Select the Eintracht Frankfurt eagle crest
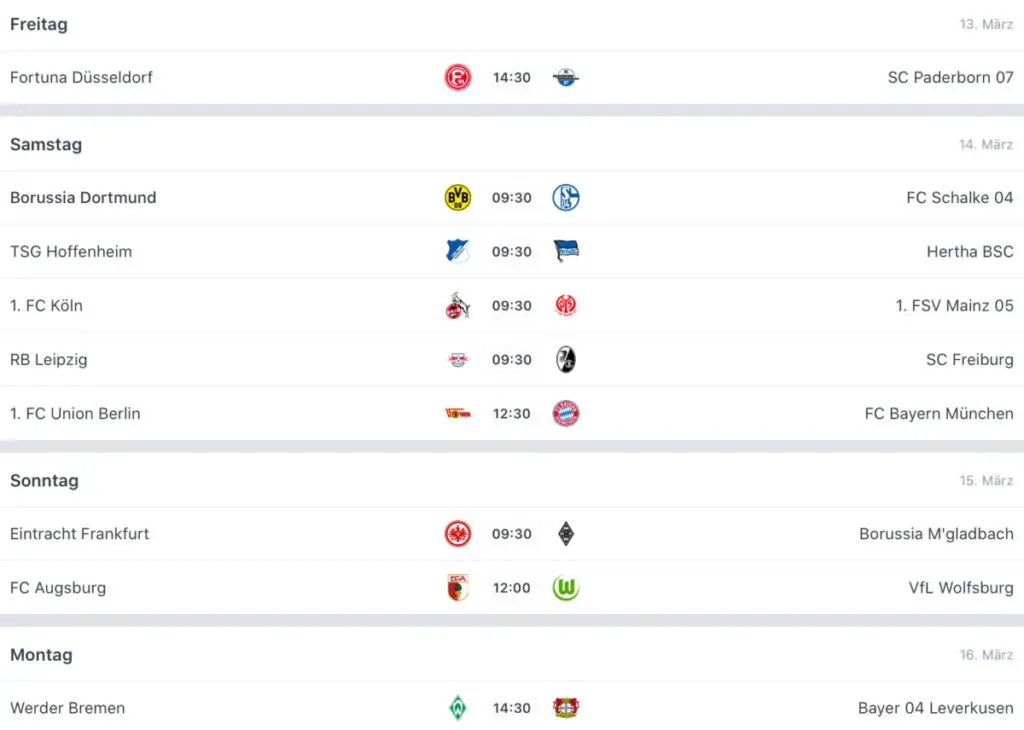This screenshot has width=1024, height=730. click(458, 534)
